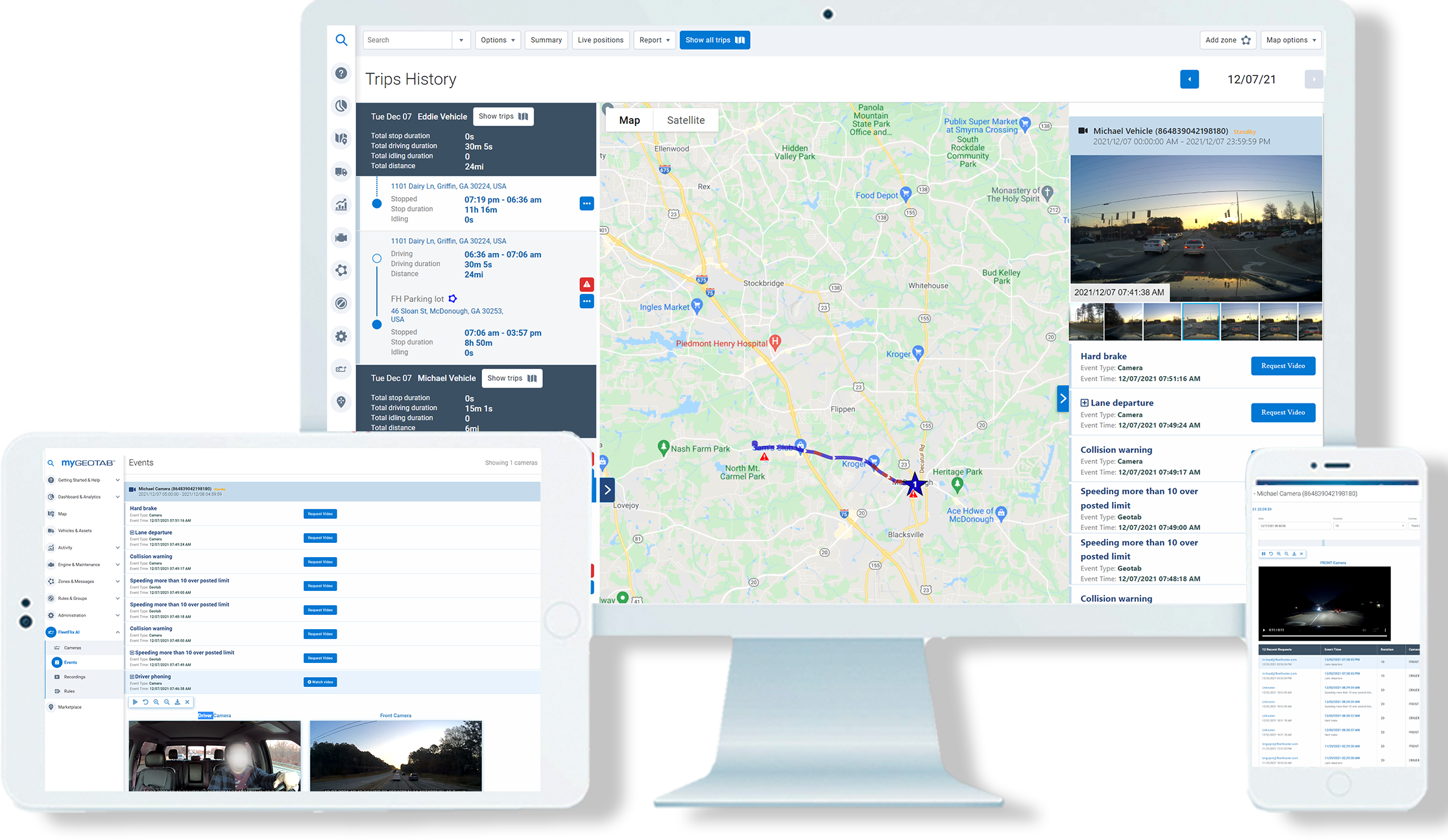Request Video for Hard brake event
The width and height of the screenshot is (1448, 840).
(x=1283, y=366)
